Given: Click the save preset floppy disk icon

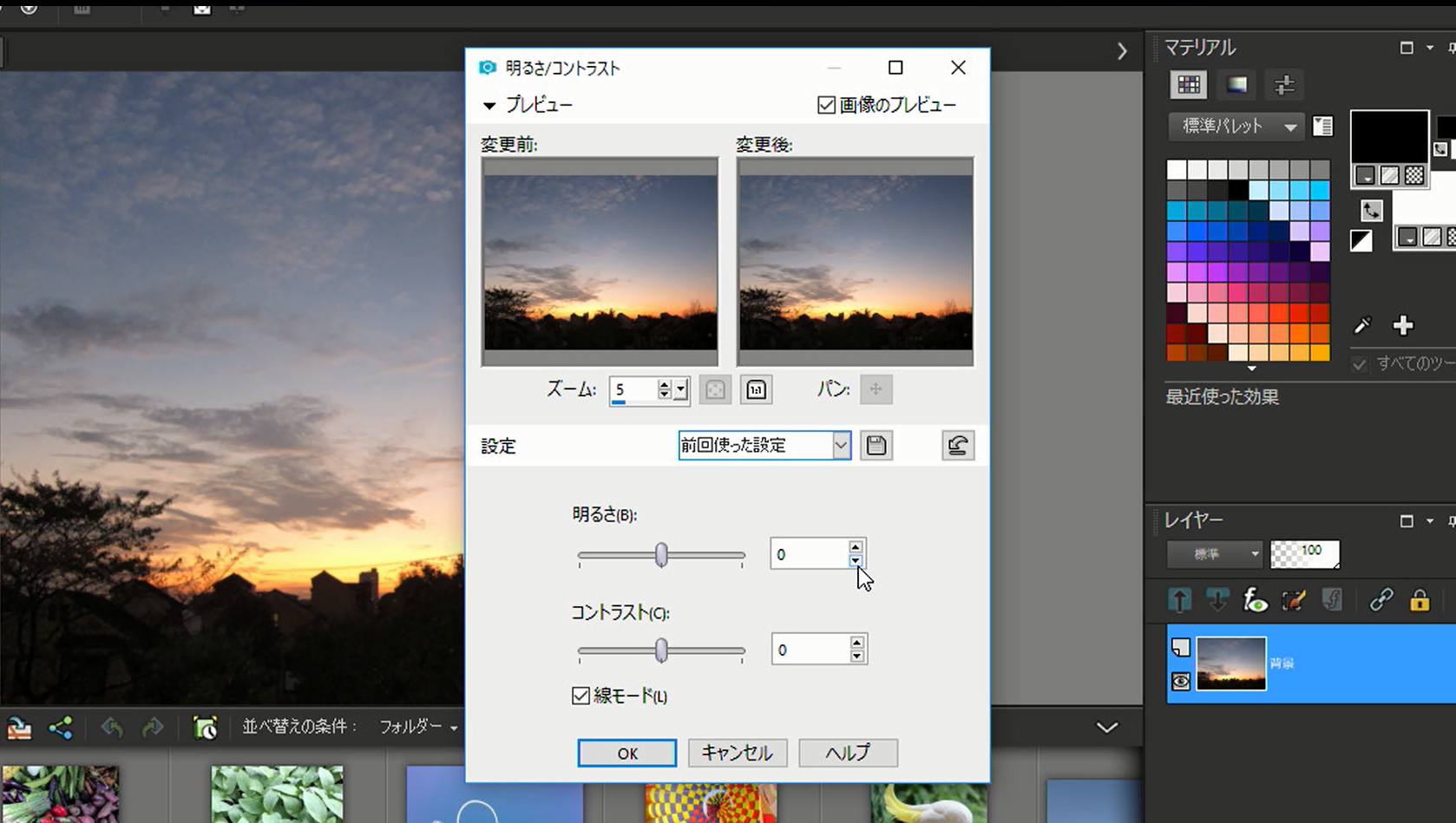Looking at the screenshot, I should [x=876, y=446].
